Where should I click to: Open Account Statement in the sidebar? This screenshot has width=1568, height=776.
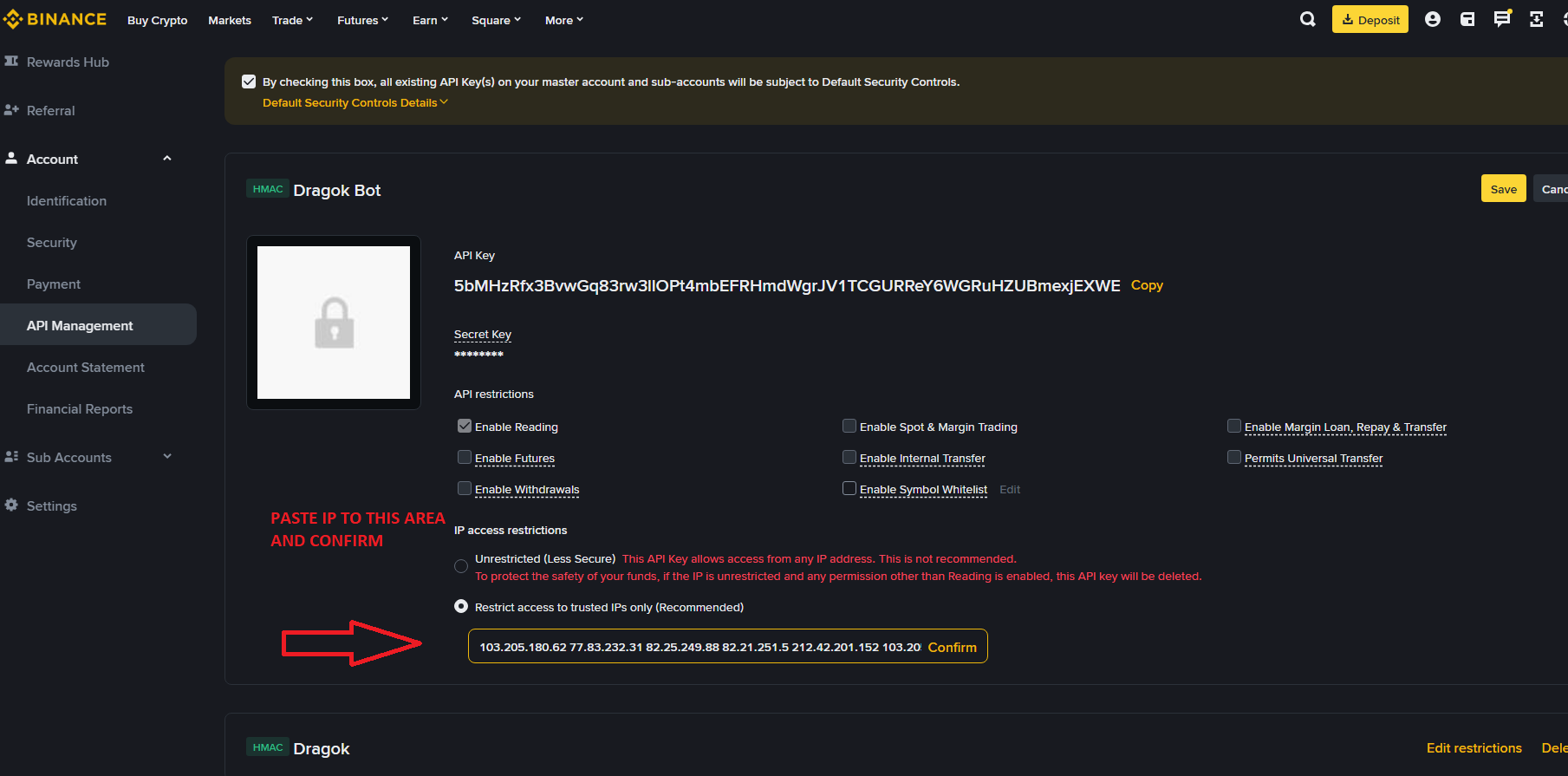click(x=86, y=367)
